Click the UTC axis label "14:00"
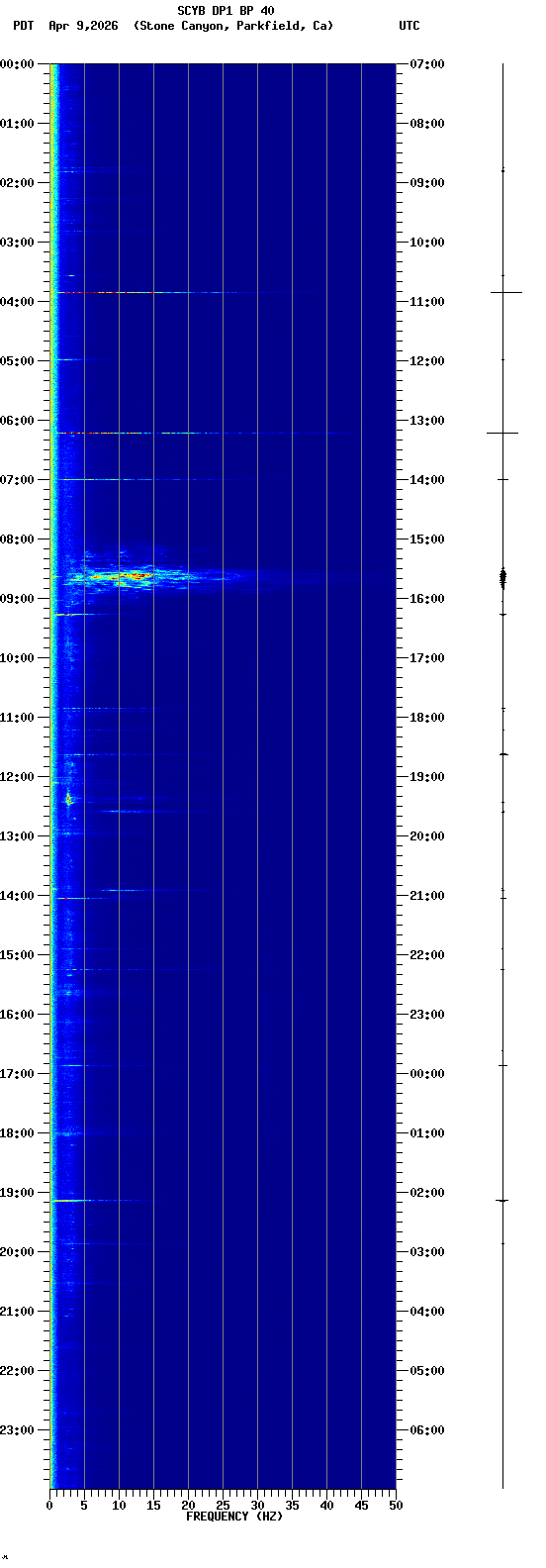The width and height of the screenshot is (546, 1568). [x=427, y=480]
